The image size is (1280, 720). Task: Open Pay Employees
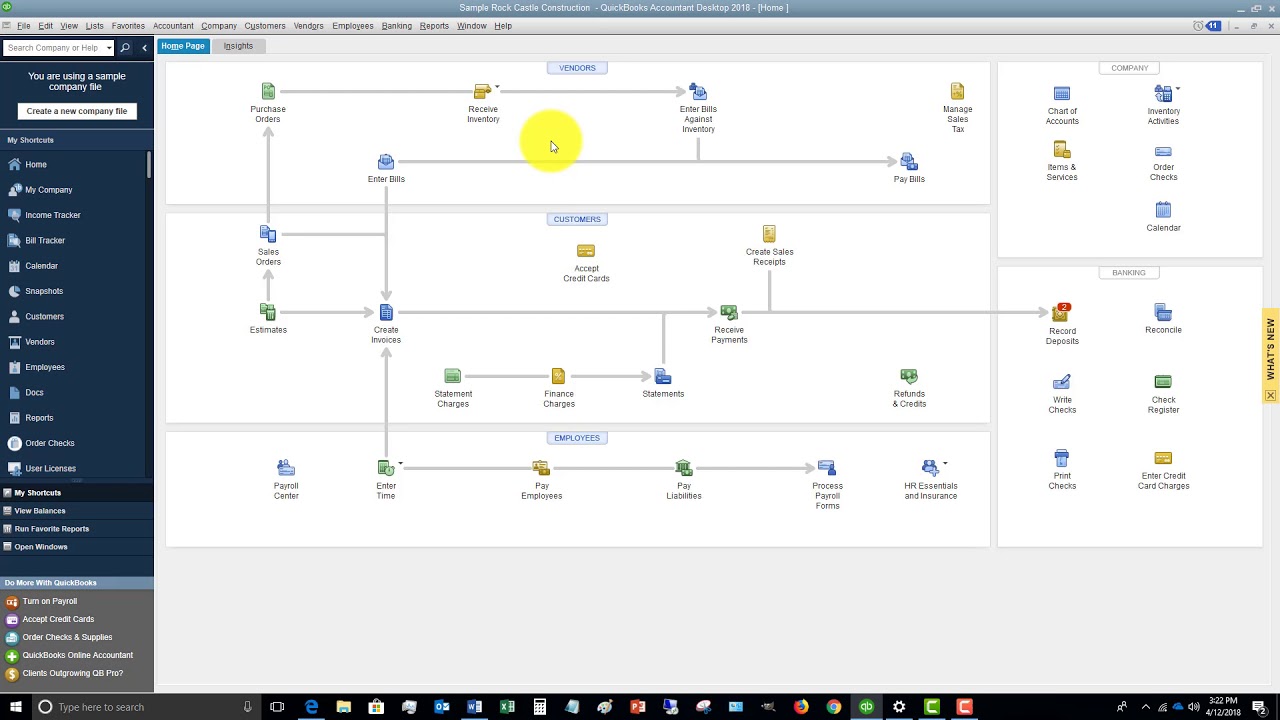click(x=541, y=468)
